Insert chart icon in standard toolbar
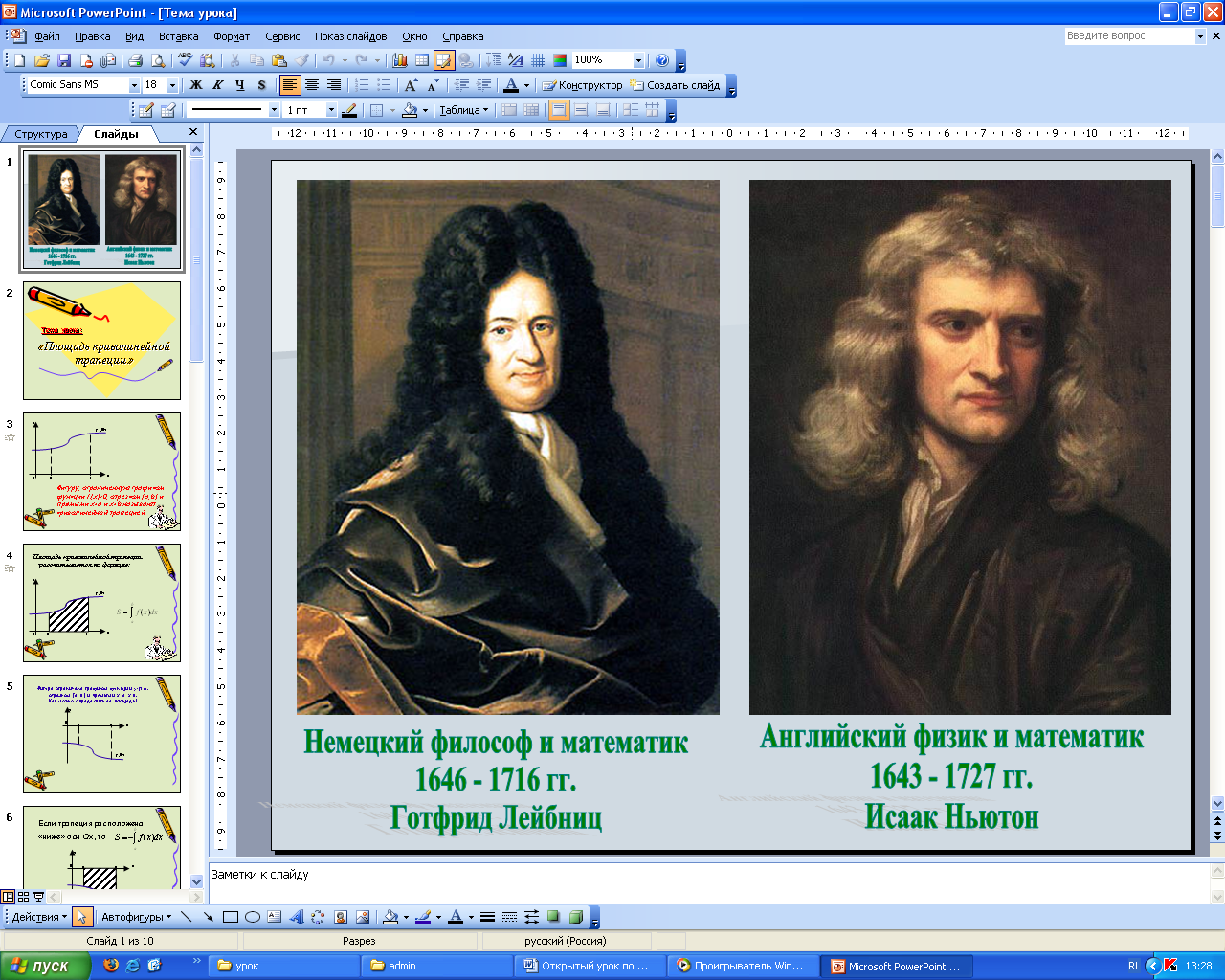The height and width of the screenshot is (980, 1225). pyautogui.click(x=400, y=60)
